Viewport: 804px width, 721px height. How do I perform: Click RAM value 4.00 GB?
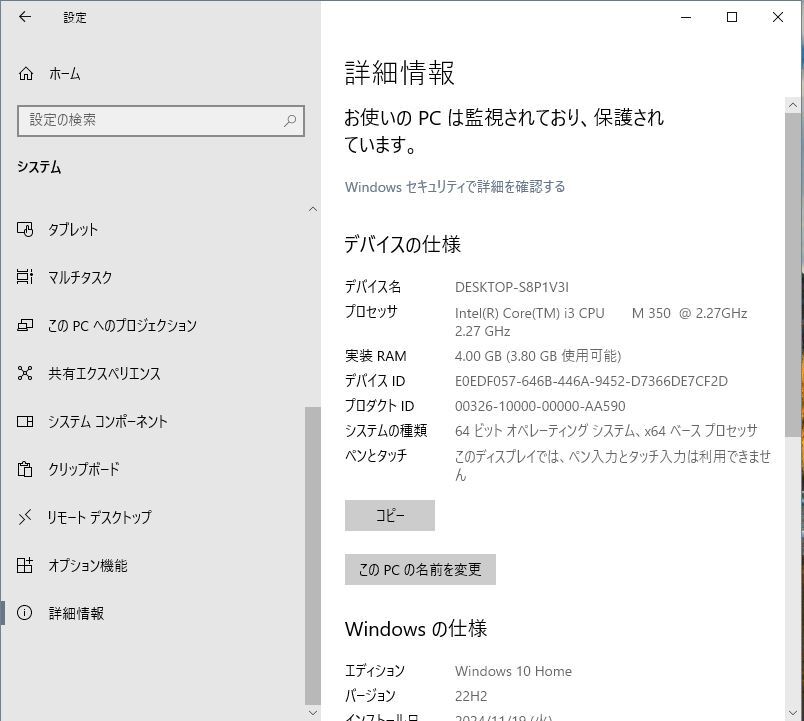click(538, 356)
